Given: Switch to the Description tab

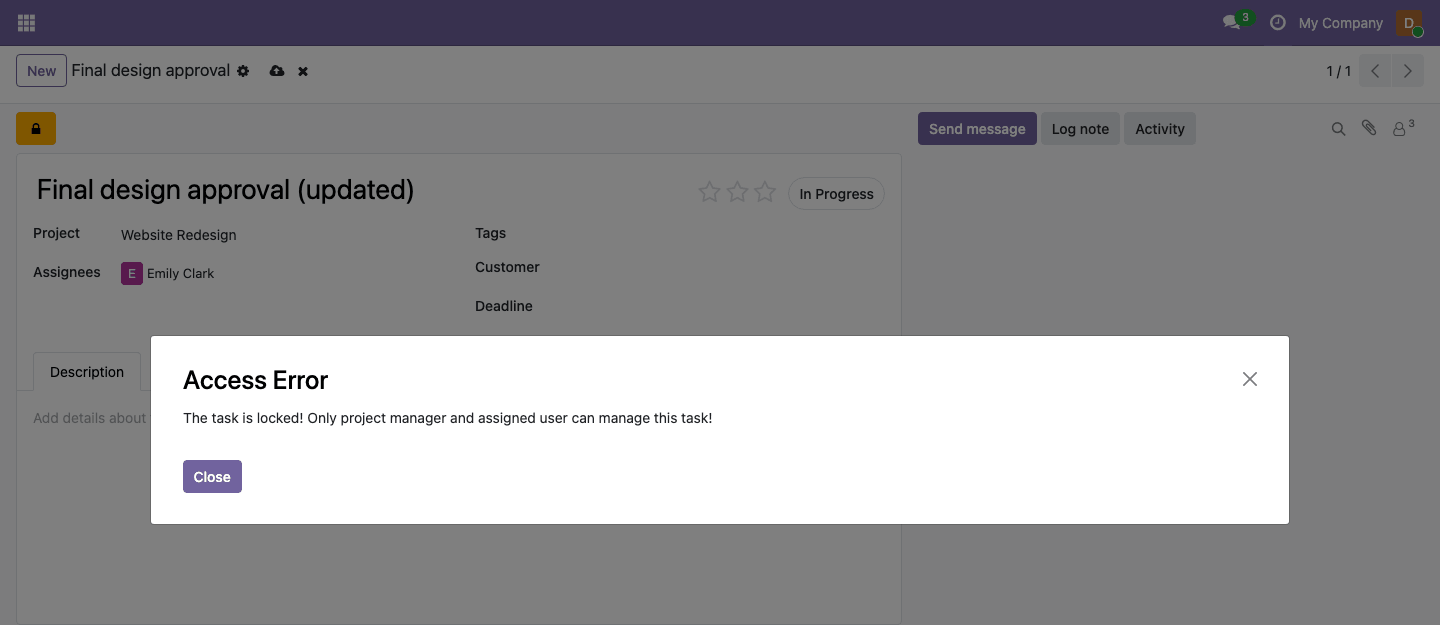Looking at the screenshot, I should [x=87, y=372].
